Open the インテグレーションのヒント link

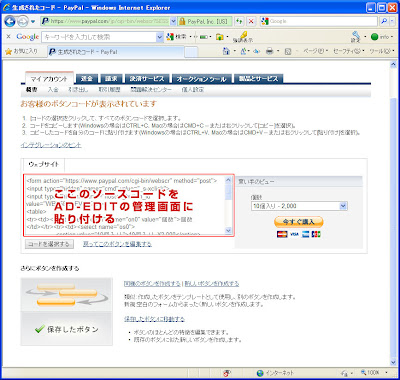click(x=51, y=145)
